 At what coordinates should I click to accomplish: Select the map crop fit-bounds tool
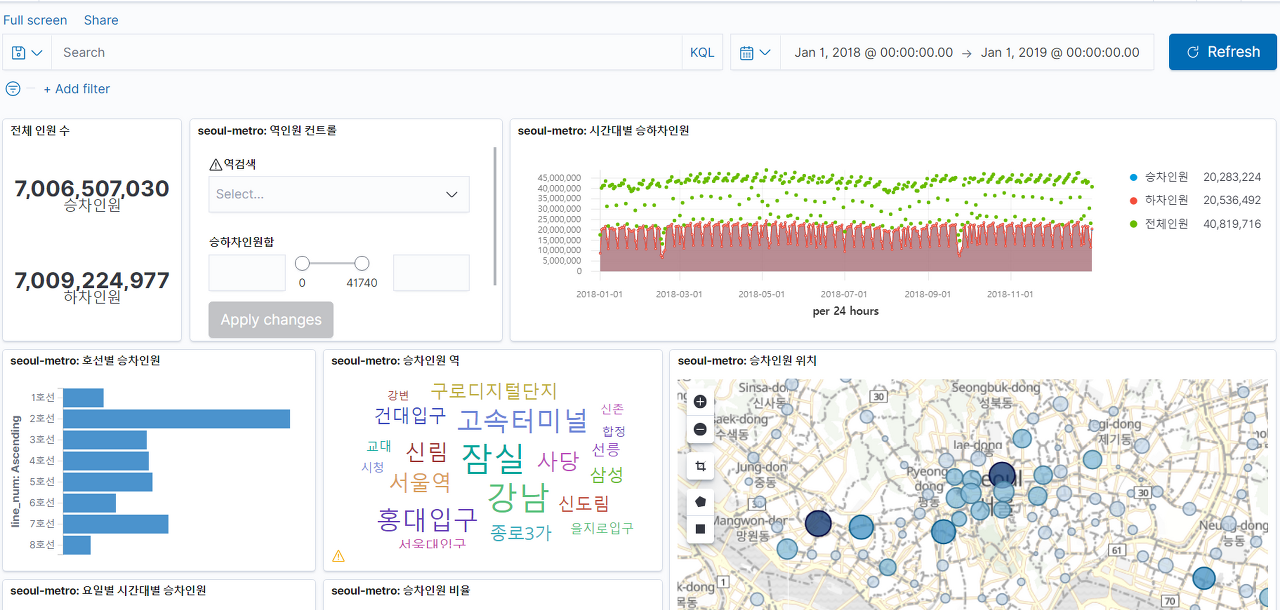[x=700, y=466]
